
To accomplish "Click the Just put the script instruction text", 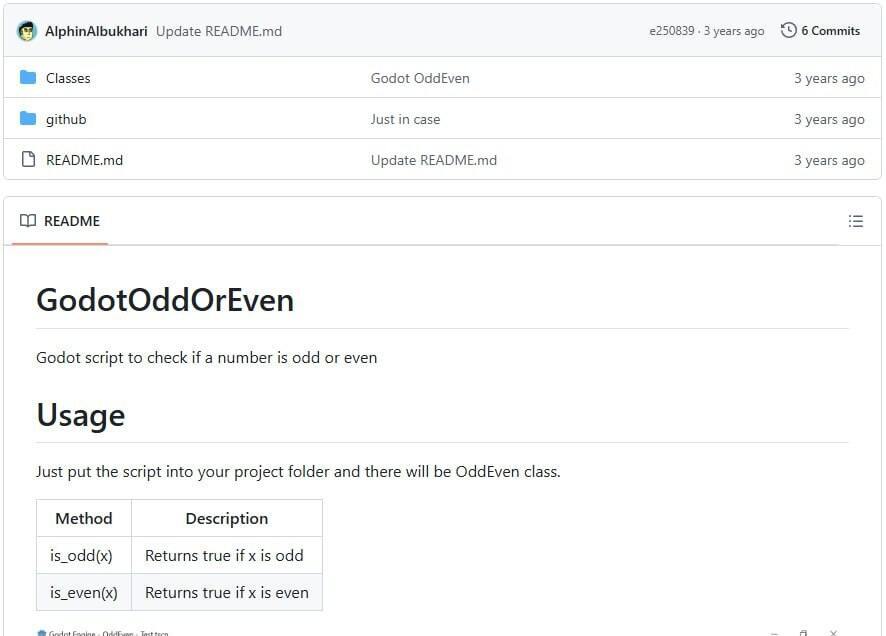I will [x=298, y=472].
